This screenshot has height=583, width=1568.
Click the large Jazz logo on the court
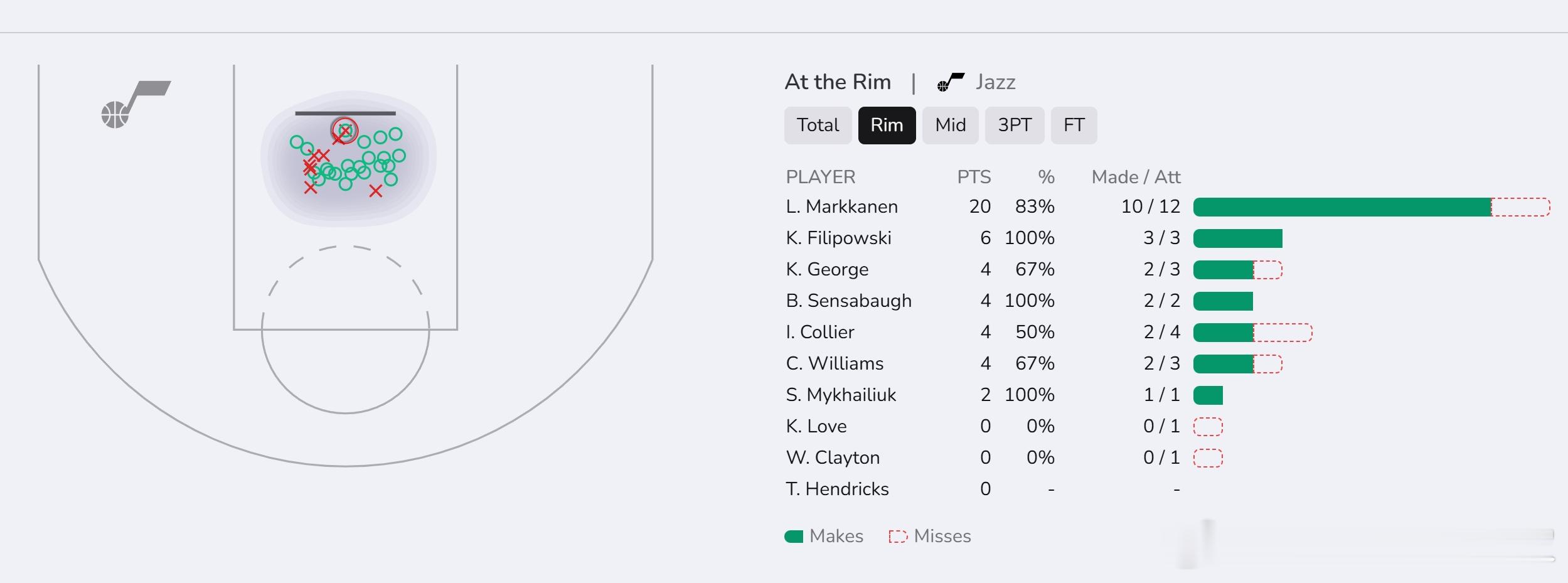click(x=135, y=104)
